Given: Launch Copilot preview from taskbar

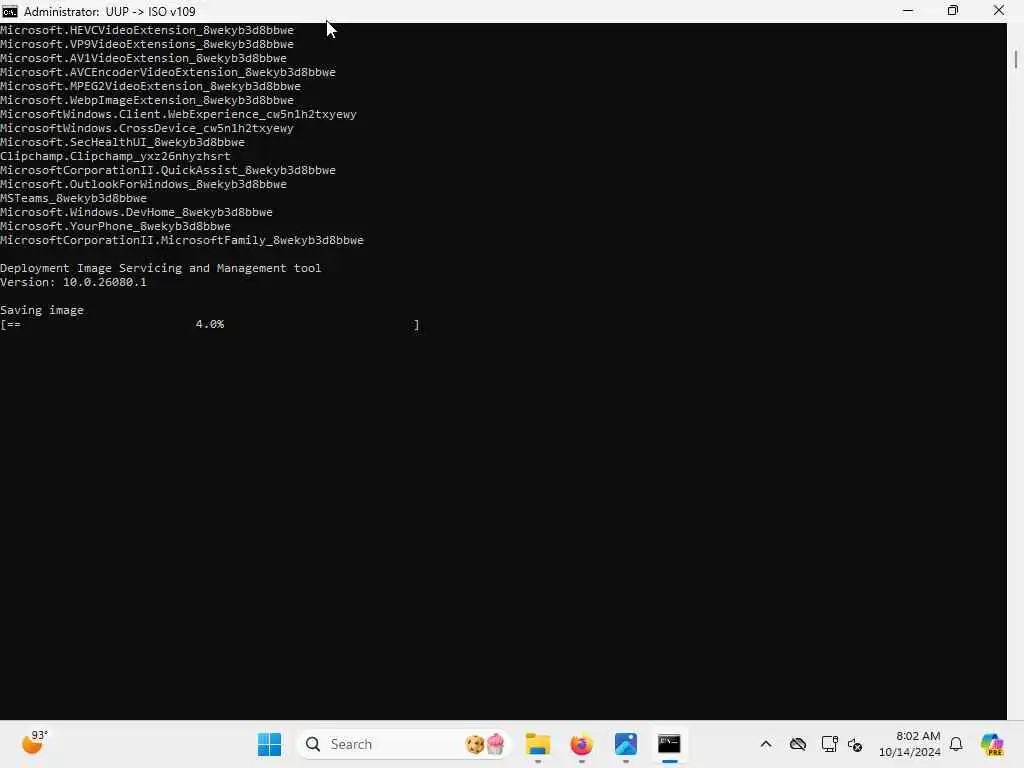Looking at the screenshot, I should (992, 744).
